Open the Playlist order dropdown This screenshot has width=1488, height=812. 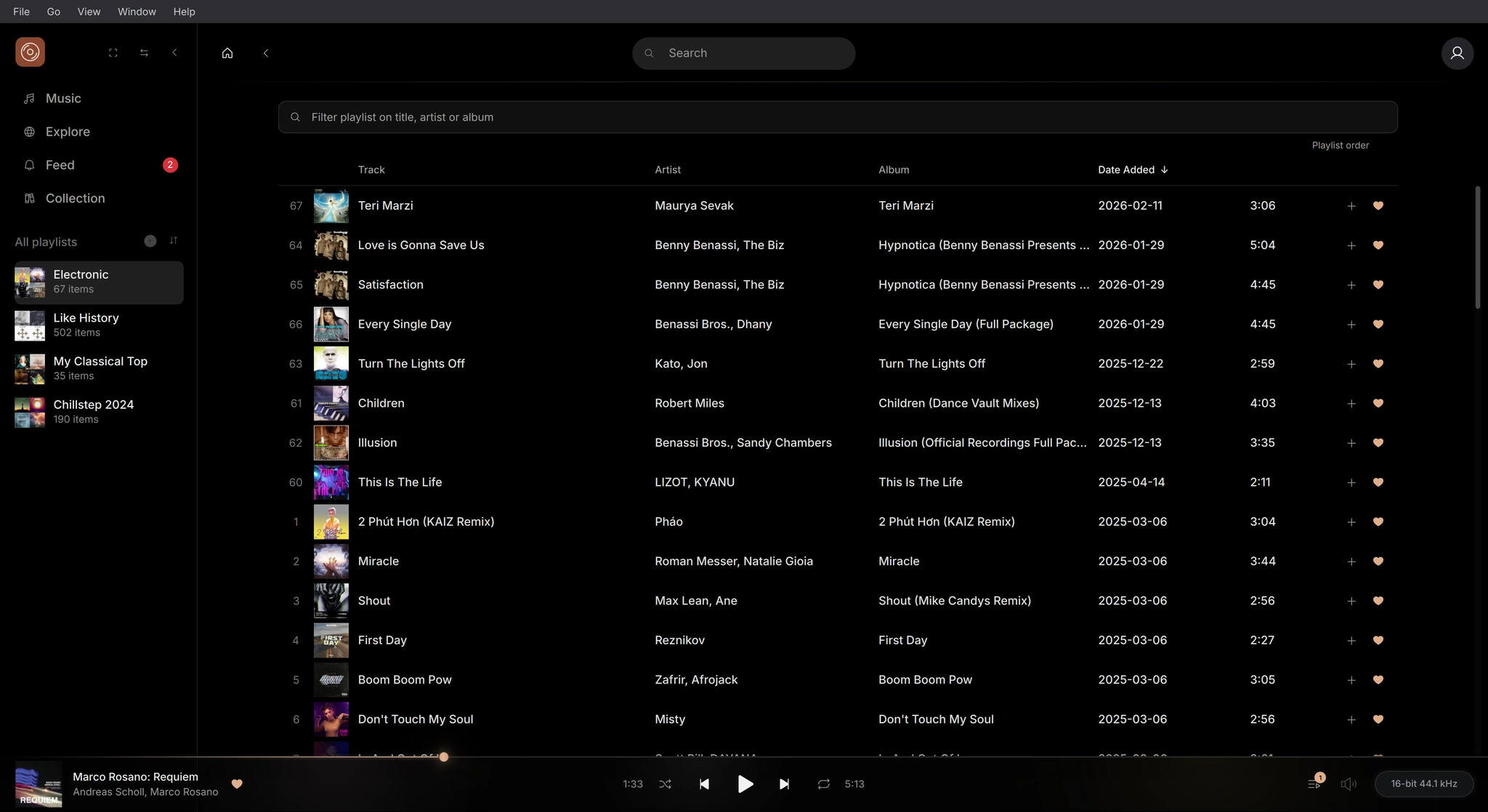coord(1340,145)
